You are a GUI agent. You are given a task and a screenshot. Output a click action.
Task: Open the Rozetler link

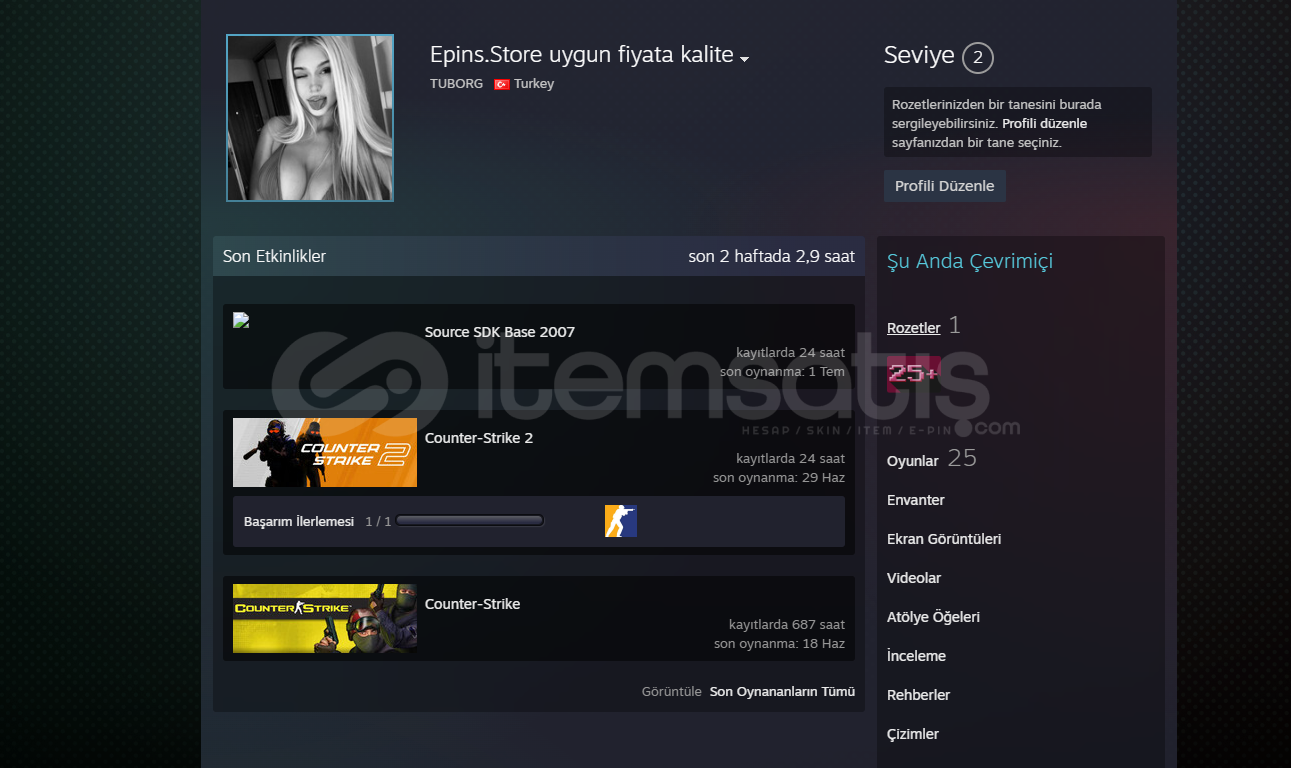coord(914,328)
